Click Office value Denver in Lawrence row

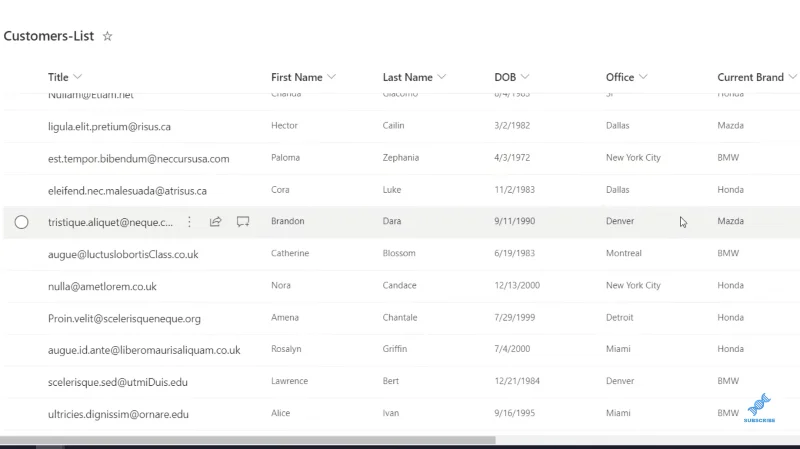620,381
